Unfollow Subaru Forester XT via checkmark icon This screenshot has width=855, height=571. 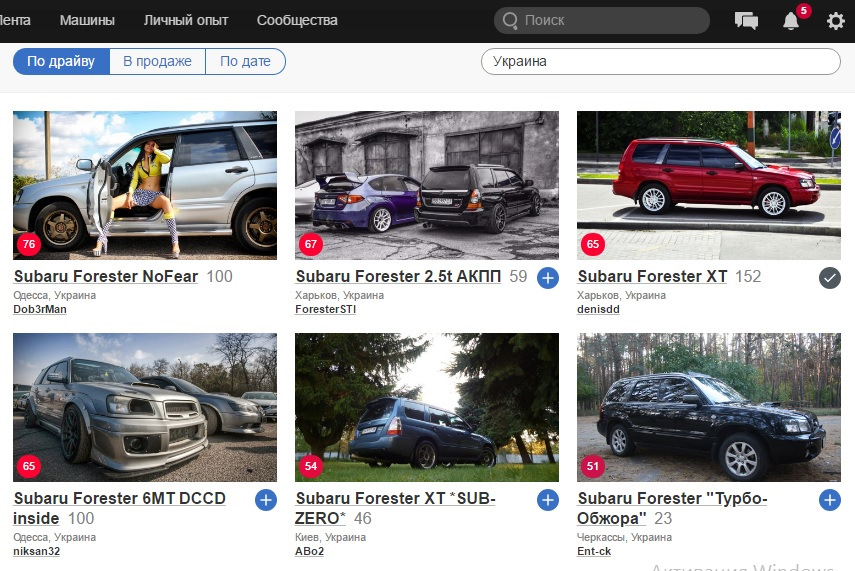pos(829,278)
